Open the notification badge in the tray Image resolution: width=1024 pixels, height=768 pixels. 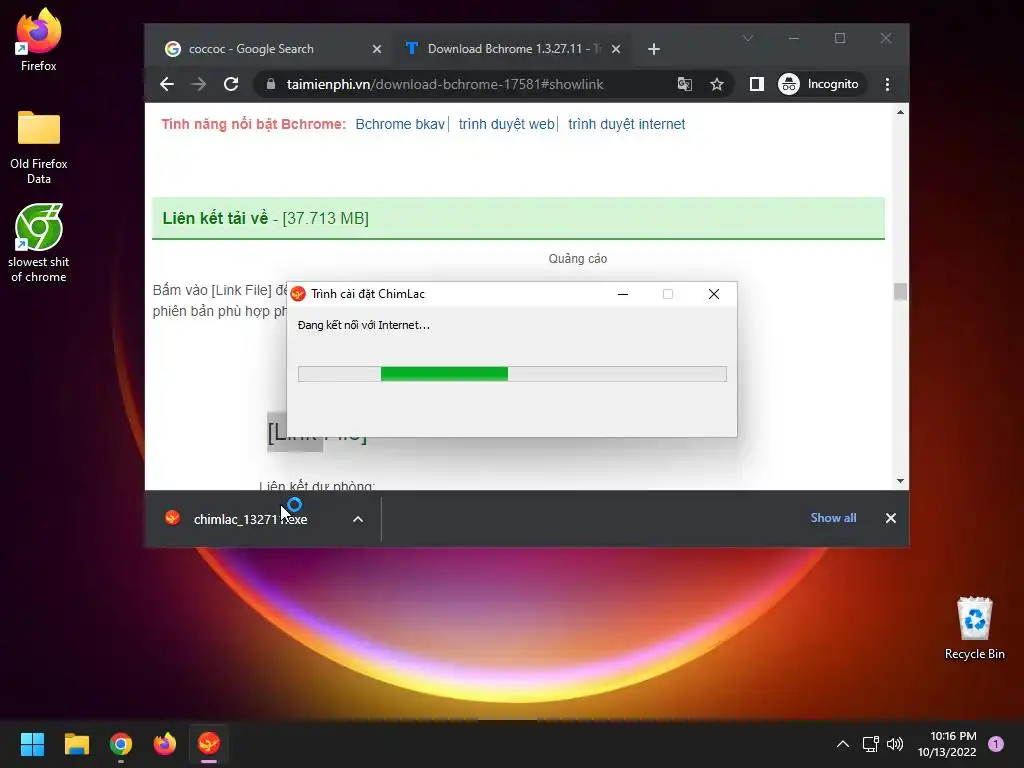(996, 744)
